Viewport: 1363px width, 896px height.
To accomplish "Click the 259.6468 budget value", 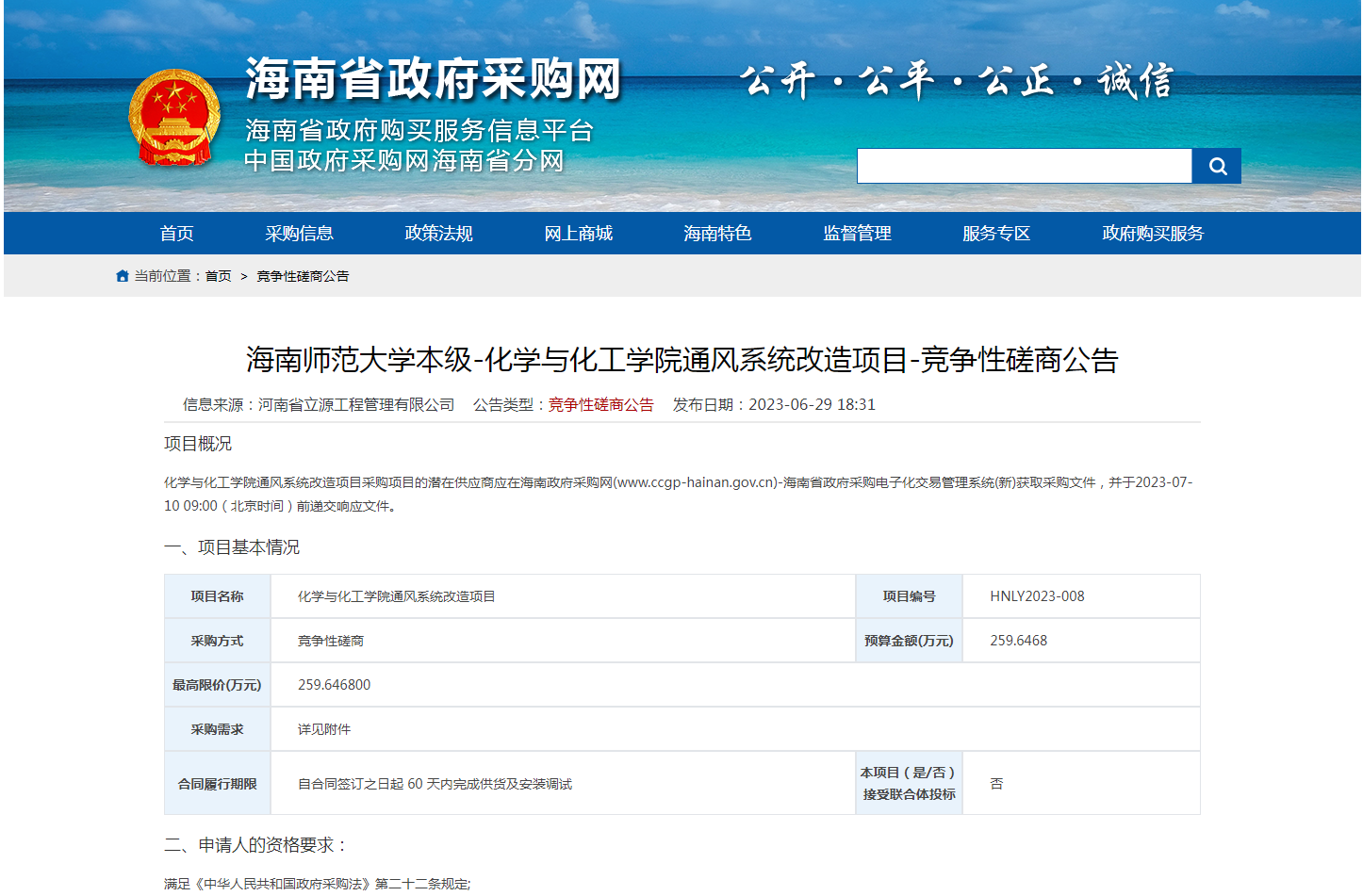I will coord(1018,641).
